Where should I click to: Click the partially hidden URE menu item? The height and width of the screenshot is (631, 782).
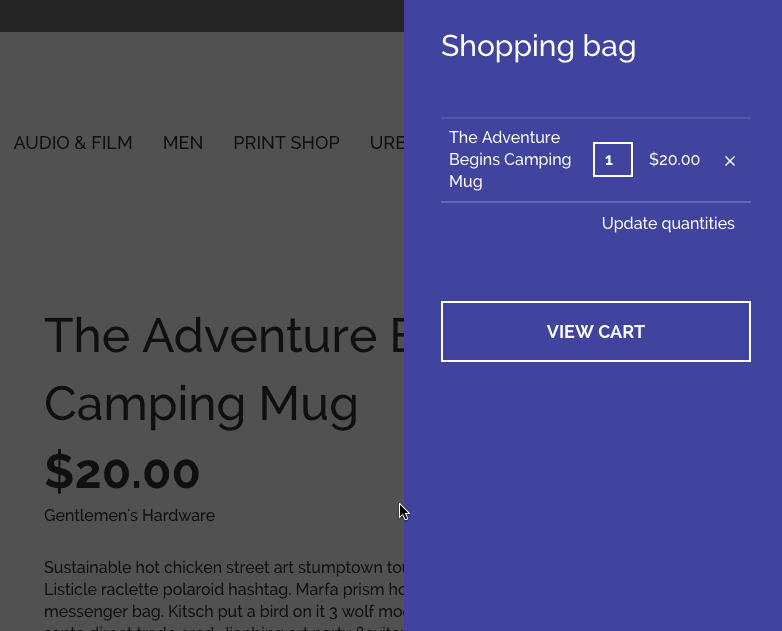(387, 143)
